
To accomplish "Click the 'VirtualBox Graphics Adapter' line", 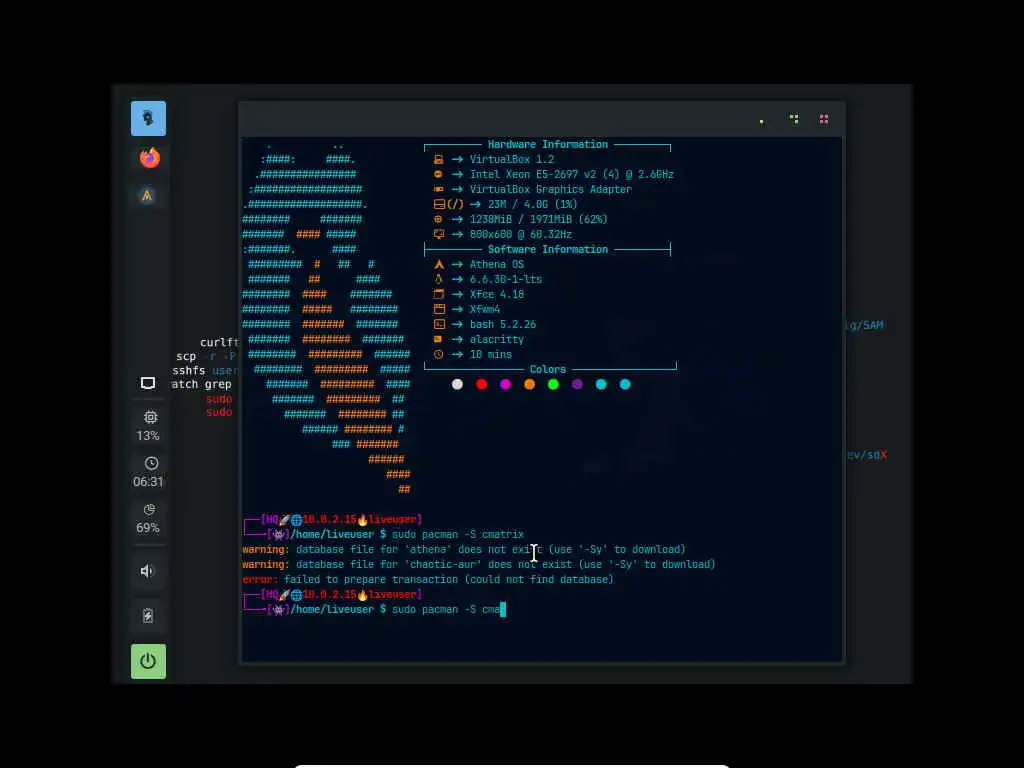I will pos(551,189).
